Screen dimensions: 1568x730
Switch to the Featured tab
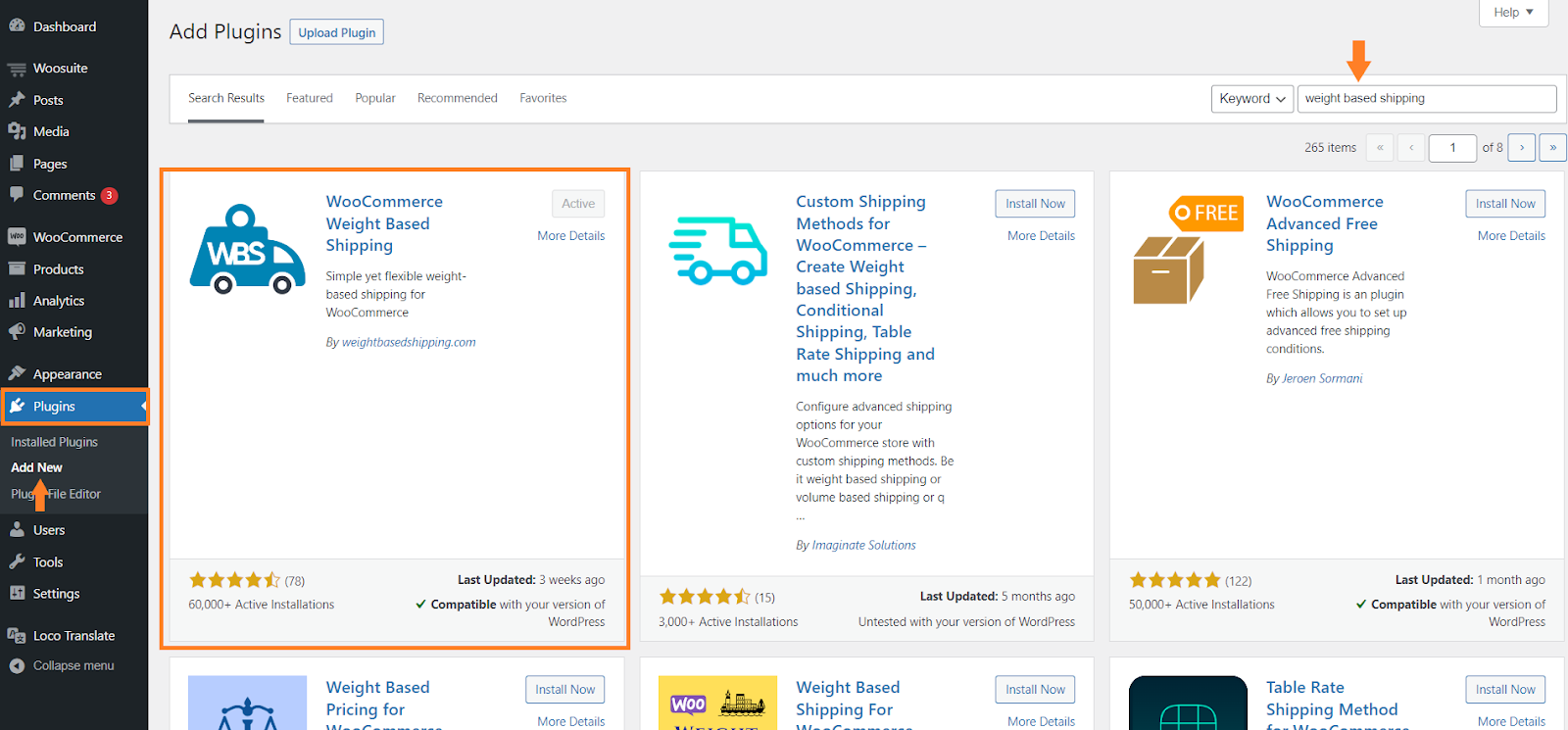pos(310,98)
